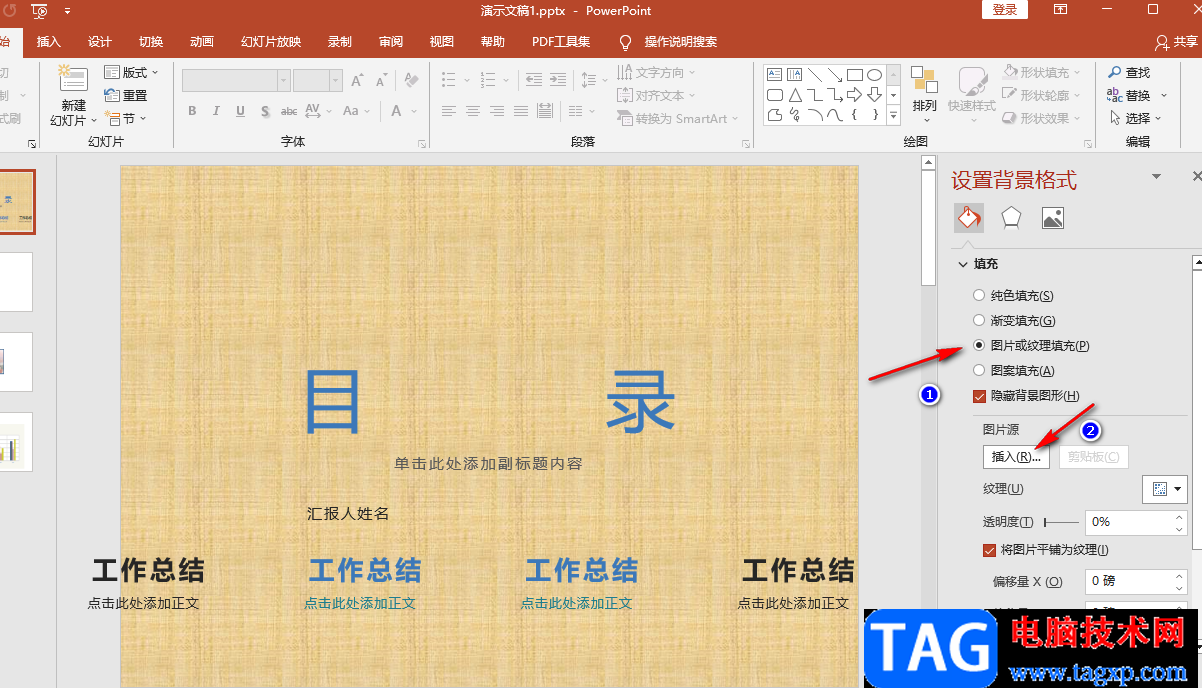
Task: Select the oval shape in gallery
Action: pos(874,74)
